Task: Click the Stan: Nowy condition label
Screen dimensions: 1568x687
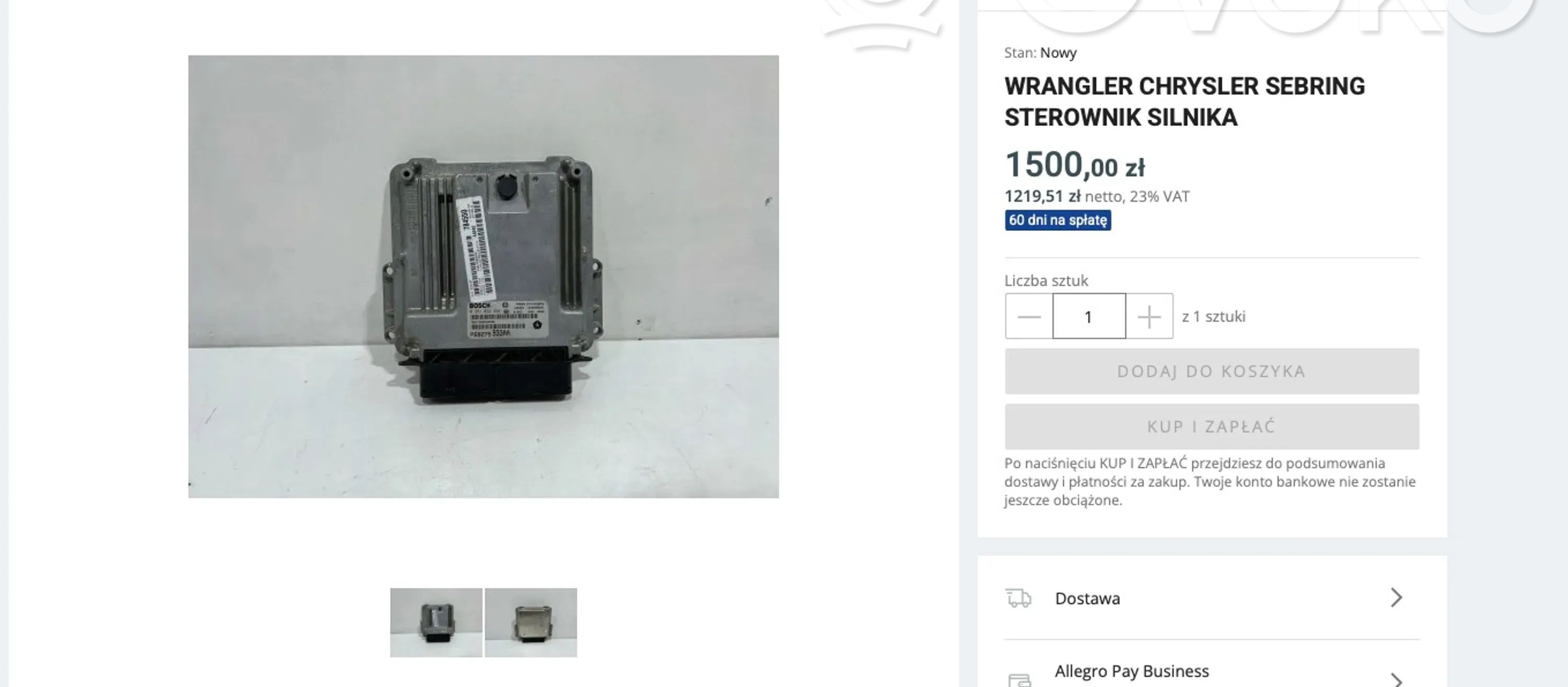Action: click(x=1040, y=53)
